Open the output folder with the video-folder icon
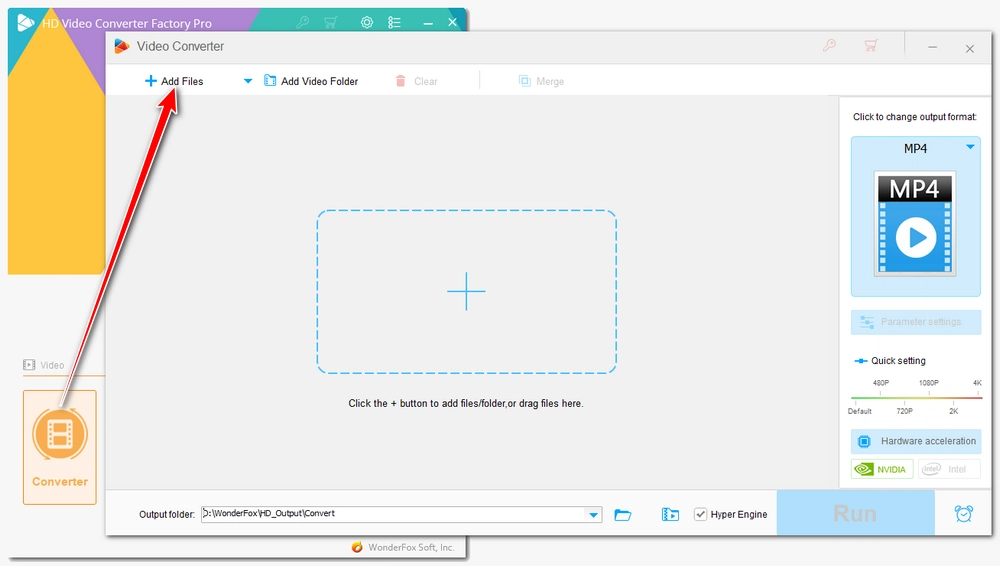 (x=670, y=514)
